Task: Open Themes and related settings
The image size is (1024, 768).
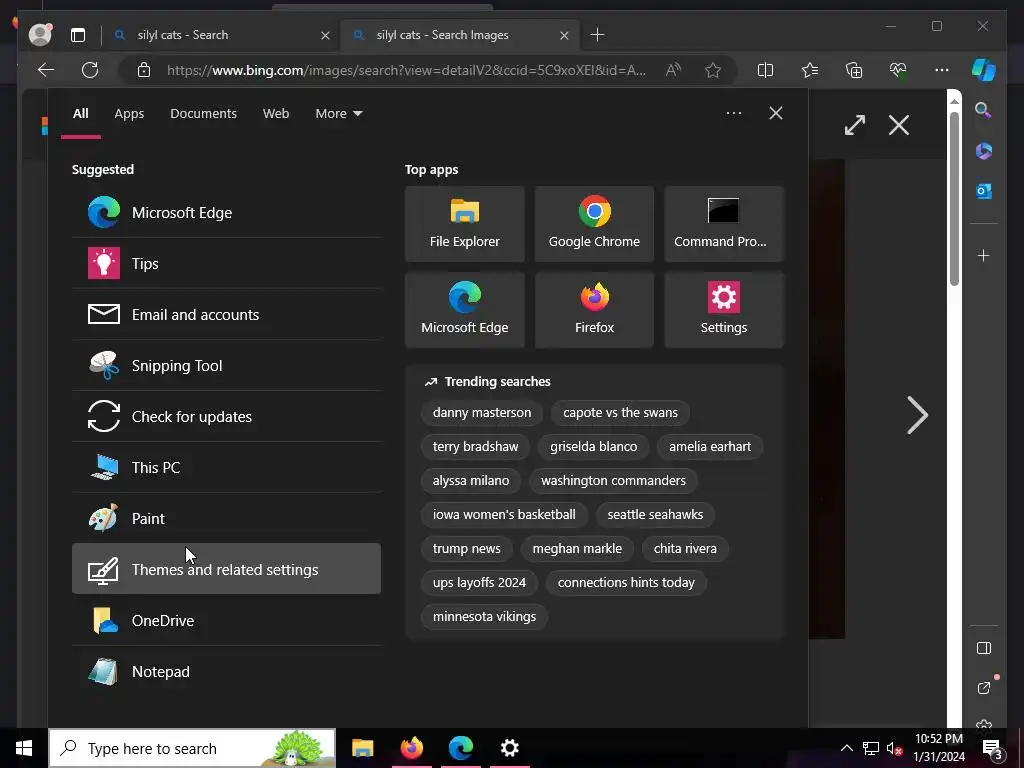Action: [x=226, y=569]
